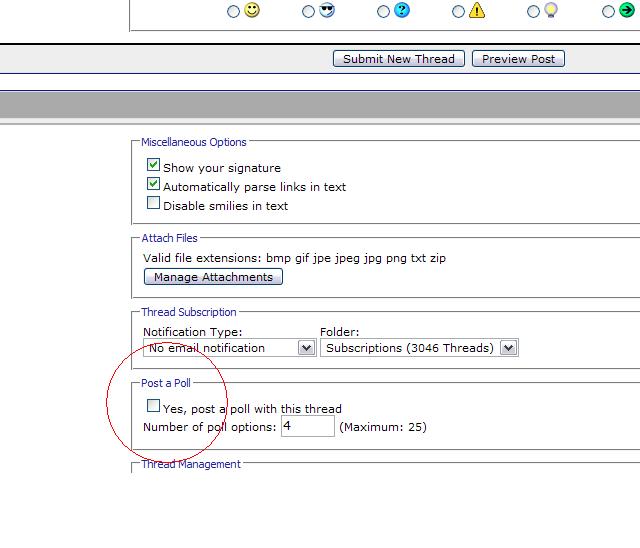Screen dimensions: 640x548
Task: Select the blue question mark post icon
Action: tap(402, 10)
